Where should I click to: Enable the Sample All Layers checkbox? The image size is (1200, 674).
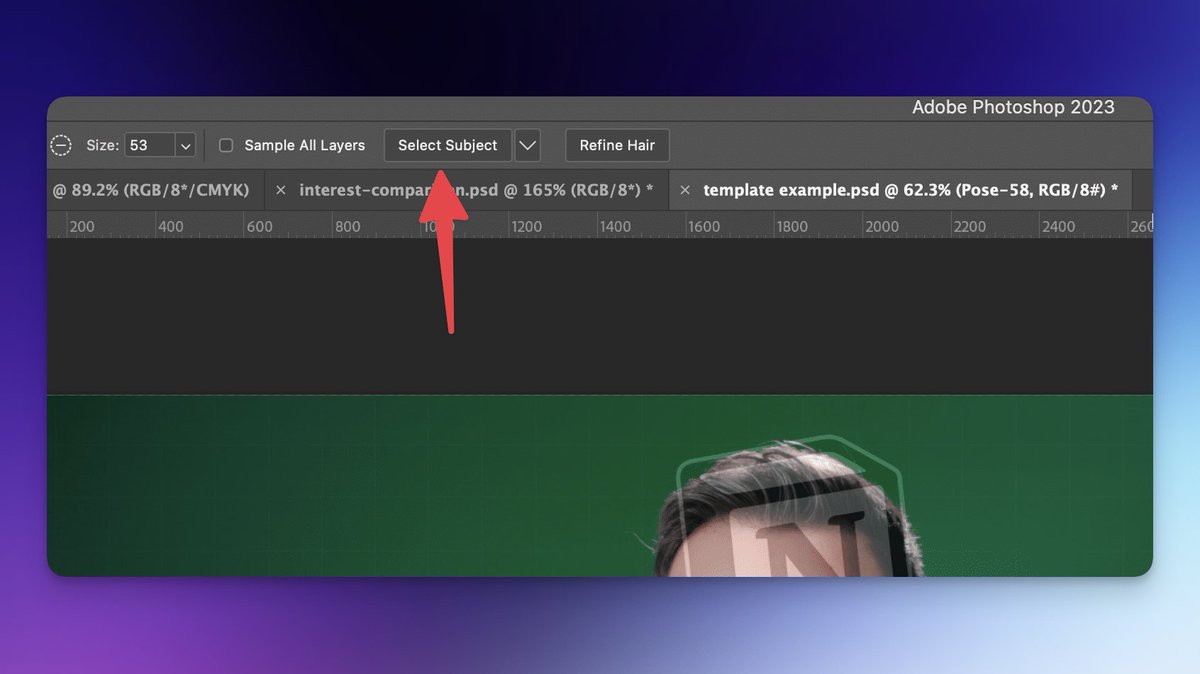(x=226, y=145)
